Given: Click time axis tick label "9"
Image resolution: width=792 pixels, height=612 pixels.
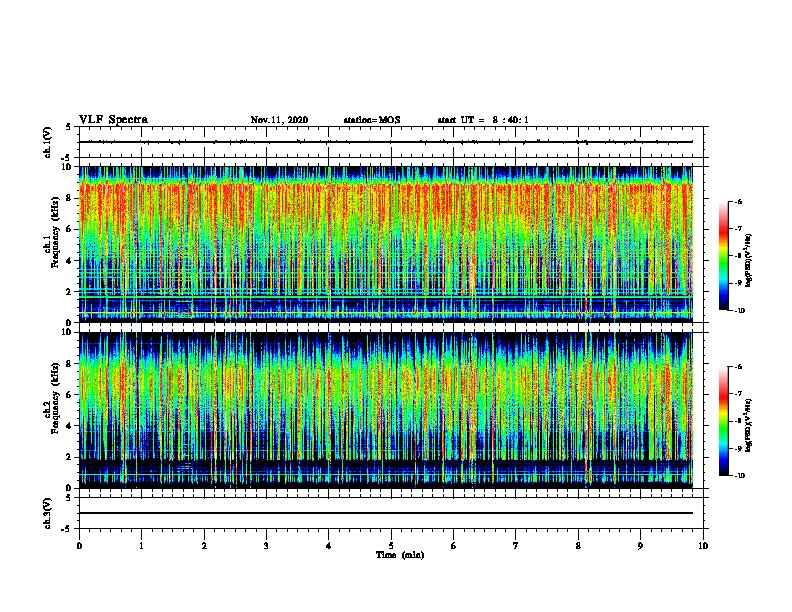Looking at the screenshot, I should pyautogui.click(x=640, y=546).
